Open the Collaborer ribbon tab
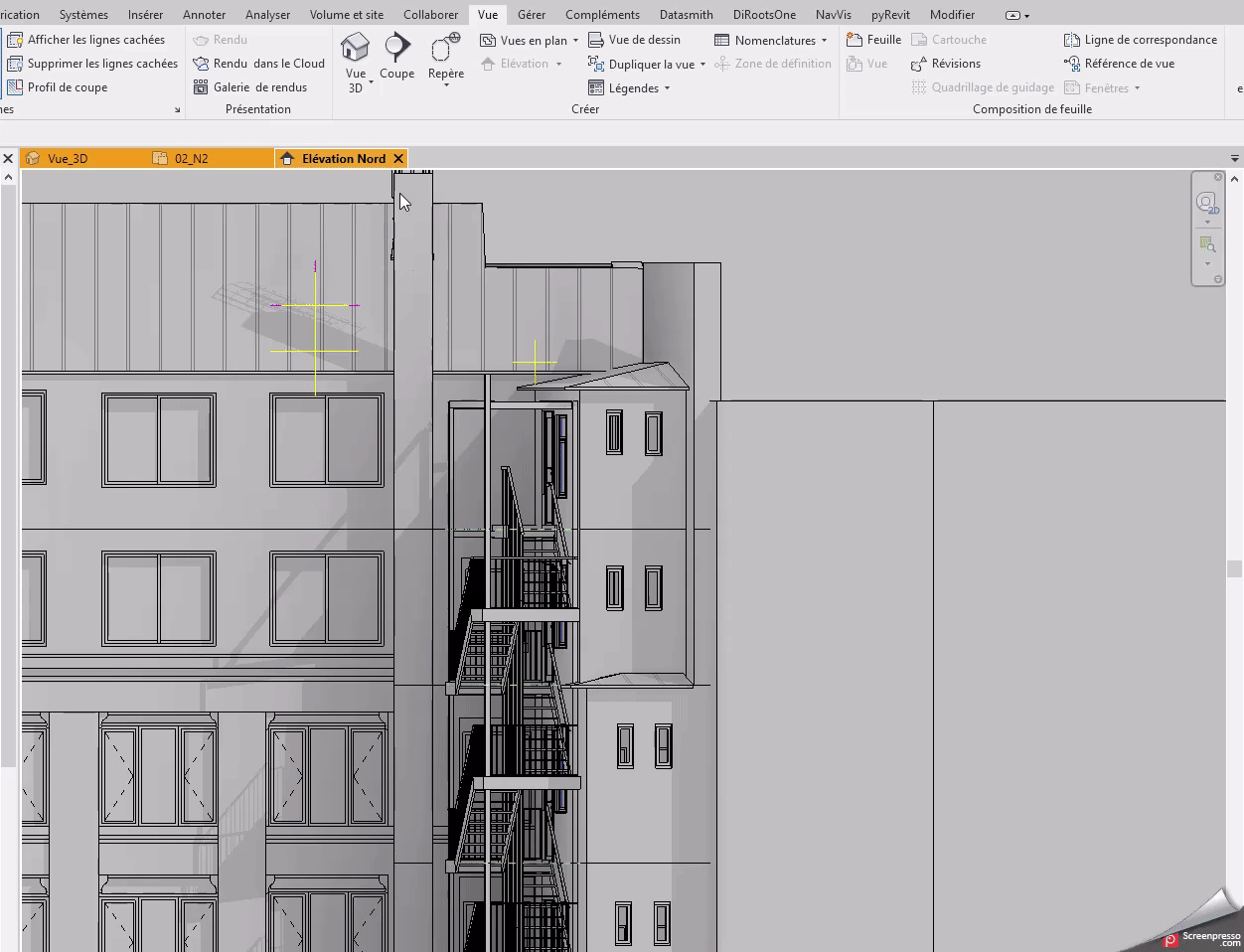The height and width of the screenshot is (952, 1244). (430, 15)
